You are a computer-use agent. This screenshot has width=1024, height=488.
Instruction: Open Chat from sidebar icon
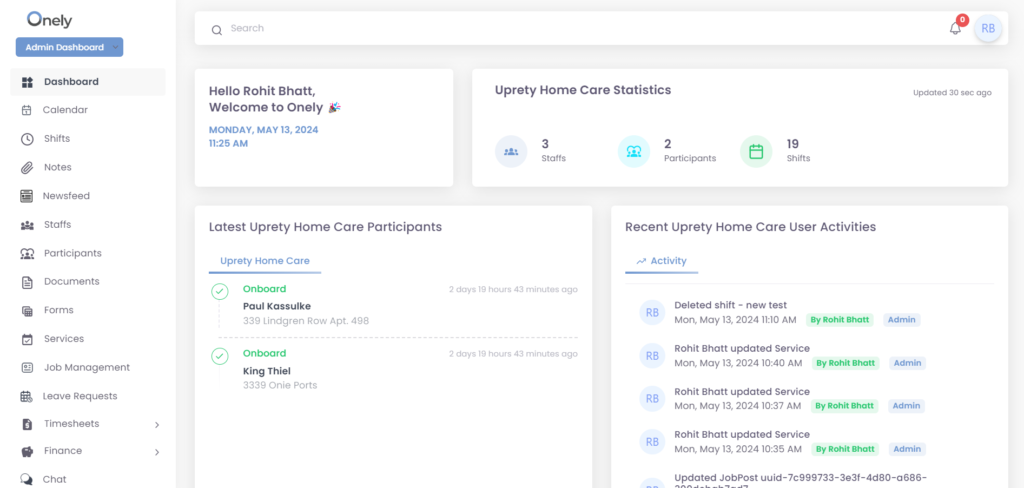click(27, 479)
